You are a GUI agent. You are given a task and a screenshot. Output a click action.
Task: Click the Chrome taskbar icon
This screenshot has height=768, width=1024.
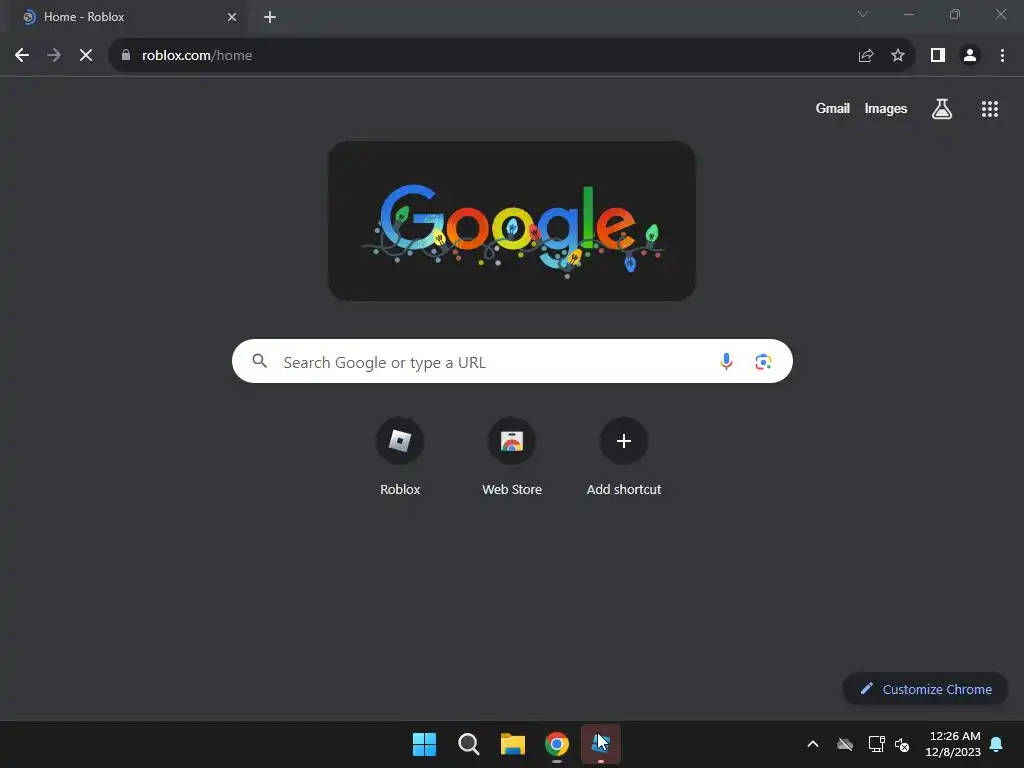click(x=557, y=744)
